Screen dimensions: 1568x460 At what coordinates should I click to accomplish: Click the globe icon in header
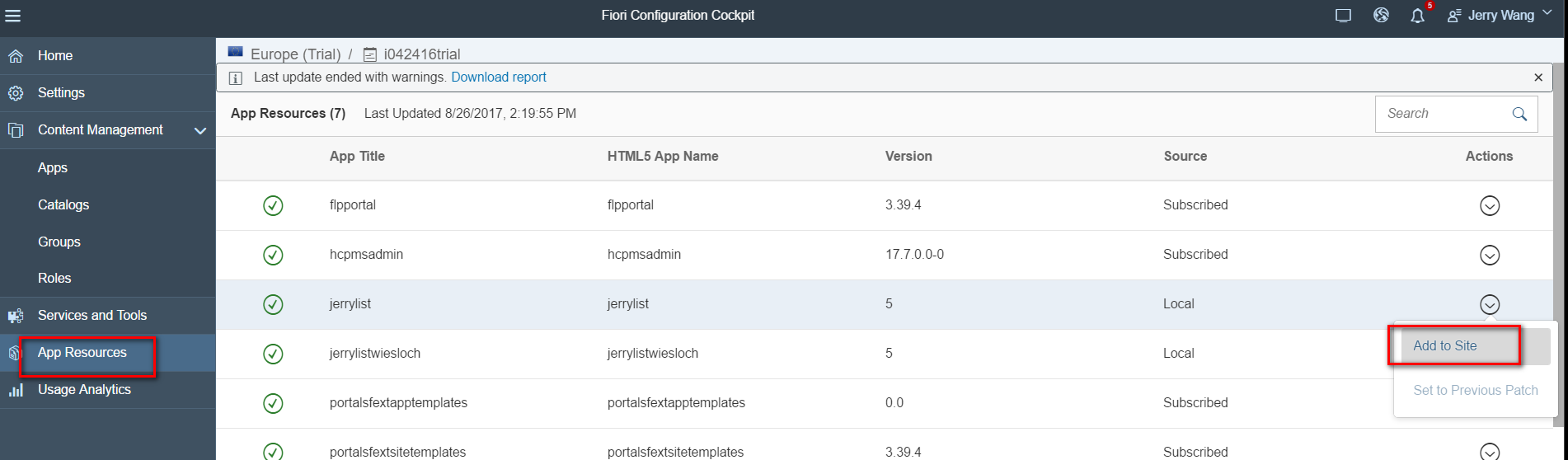(1381, 16)
